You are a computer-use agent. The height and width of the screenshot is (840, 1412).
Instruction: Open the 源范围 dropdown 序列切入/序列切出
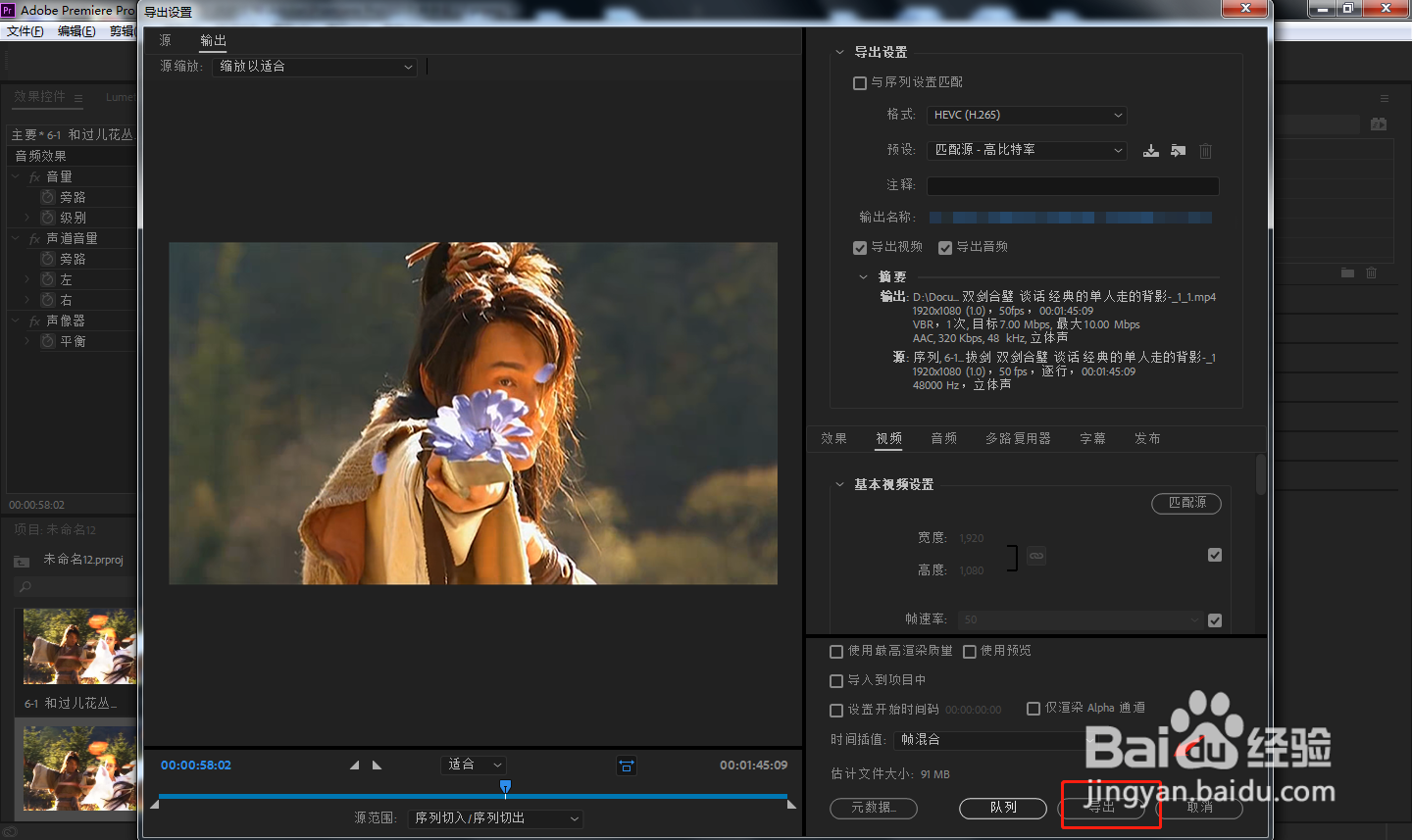point(495,818)
